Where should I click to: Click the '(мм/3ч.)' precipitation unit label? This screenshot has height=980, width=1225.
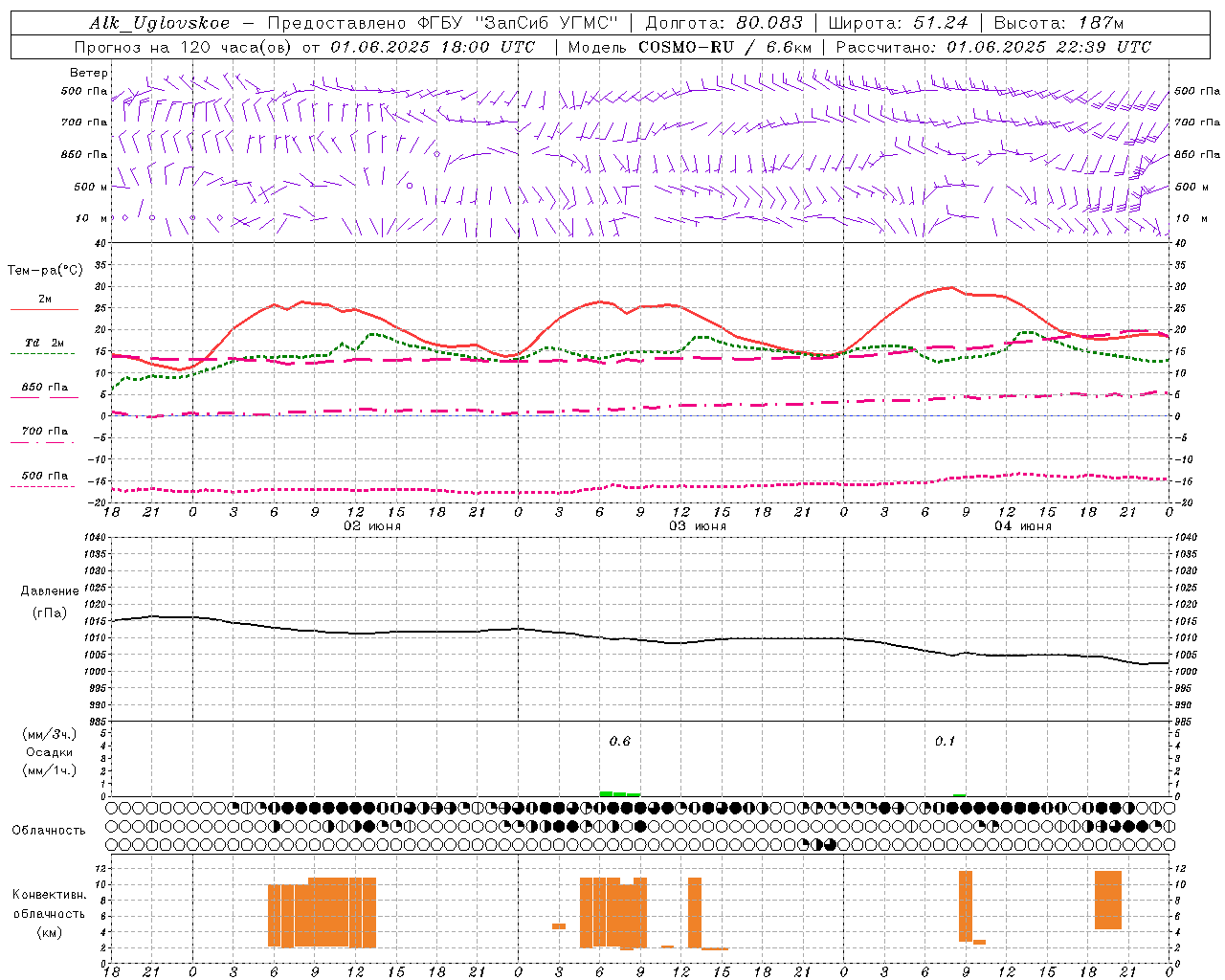pos(50,734)
